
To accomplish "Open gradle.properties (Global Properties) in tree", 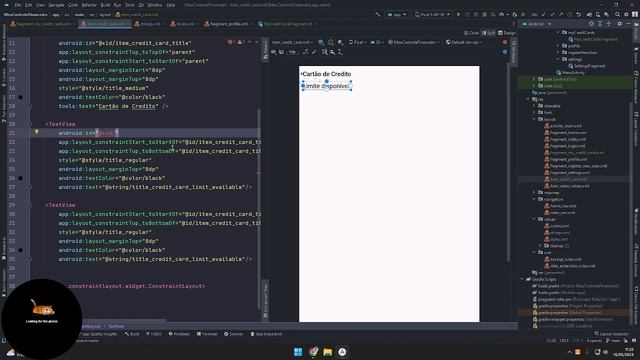I will 570,313.
